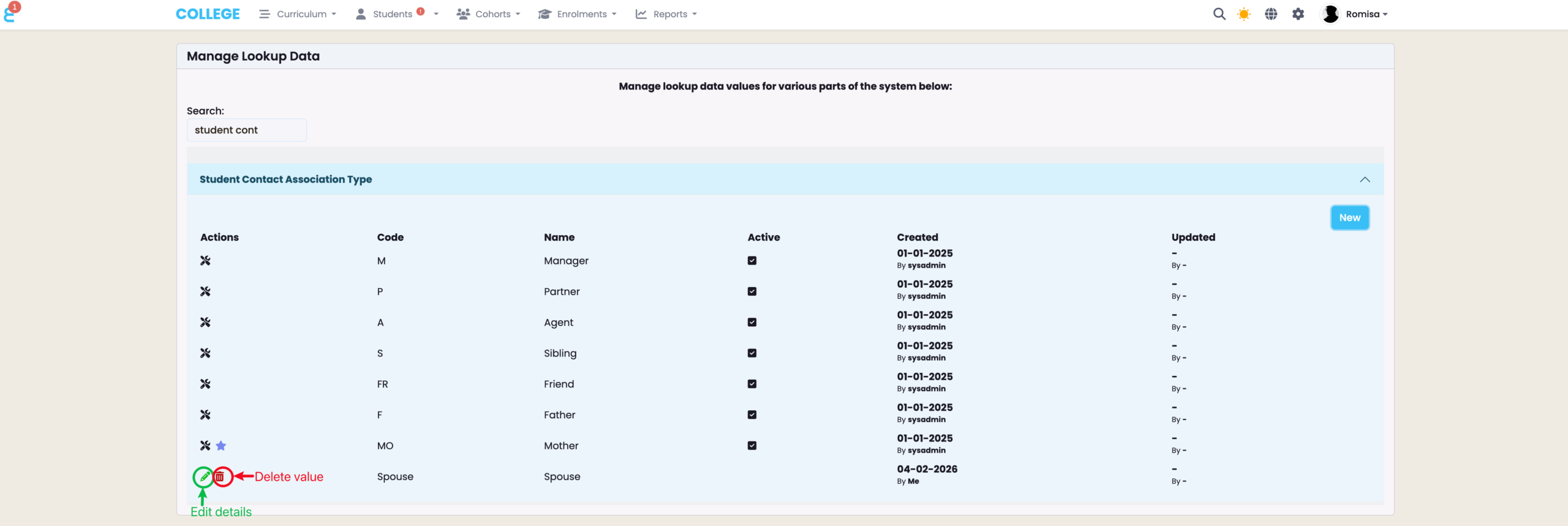Viewport: 1568px width, 526px height.
Task: Click the red trash delete icon for Spouse
Action: tap(221, 476)
